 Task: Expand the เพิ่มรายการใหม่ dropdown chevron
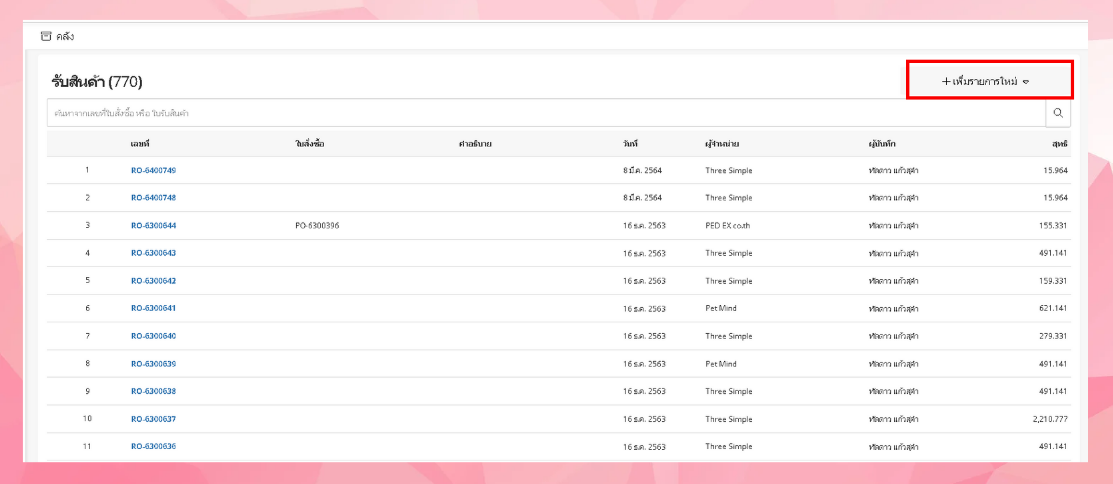pos(1026,82)
